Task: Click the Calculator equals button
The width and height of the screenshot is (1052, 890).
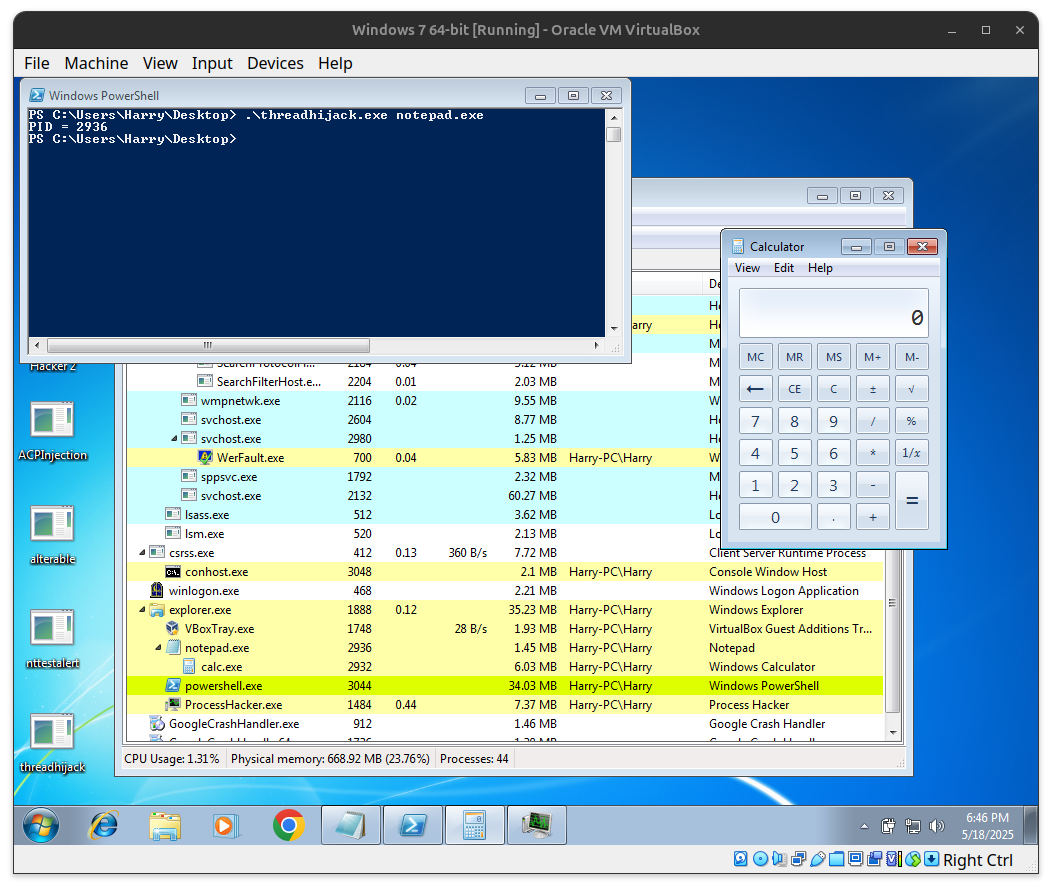Action: coord(912,501)
